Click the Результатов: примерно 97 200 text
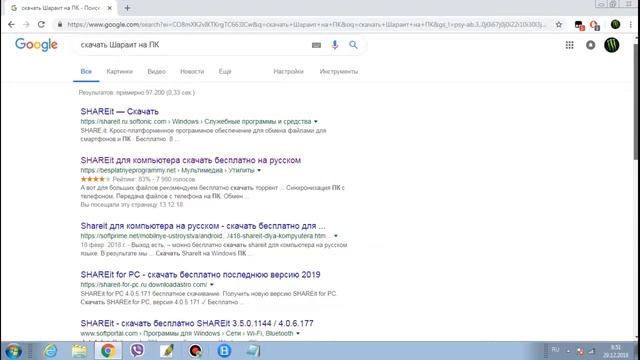The height and width of the screenshot is (360, 640). click(x=137, y=93)
